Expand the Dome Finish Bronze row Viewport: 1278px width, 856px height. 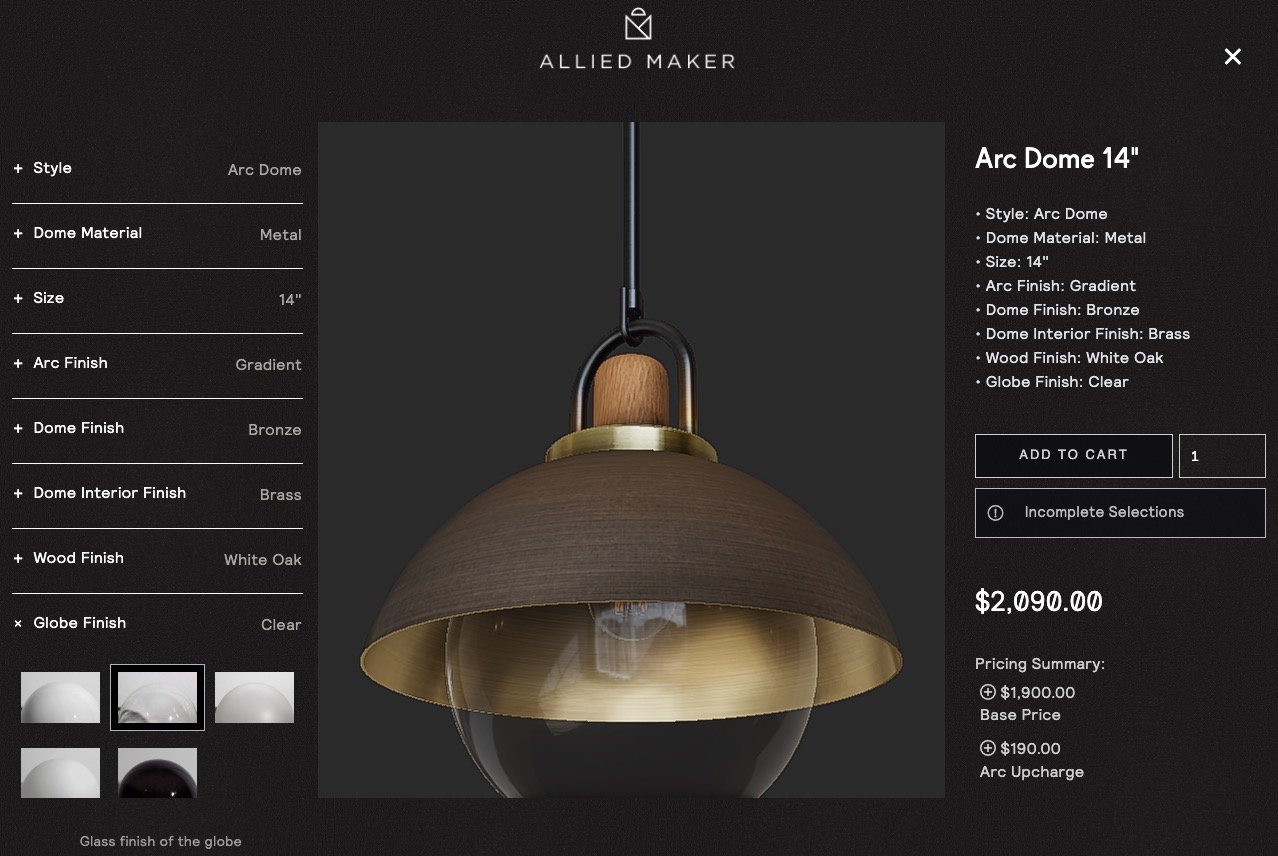pos(157,429)
